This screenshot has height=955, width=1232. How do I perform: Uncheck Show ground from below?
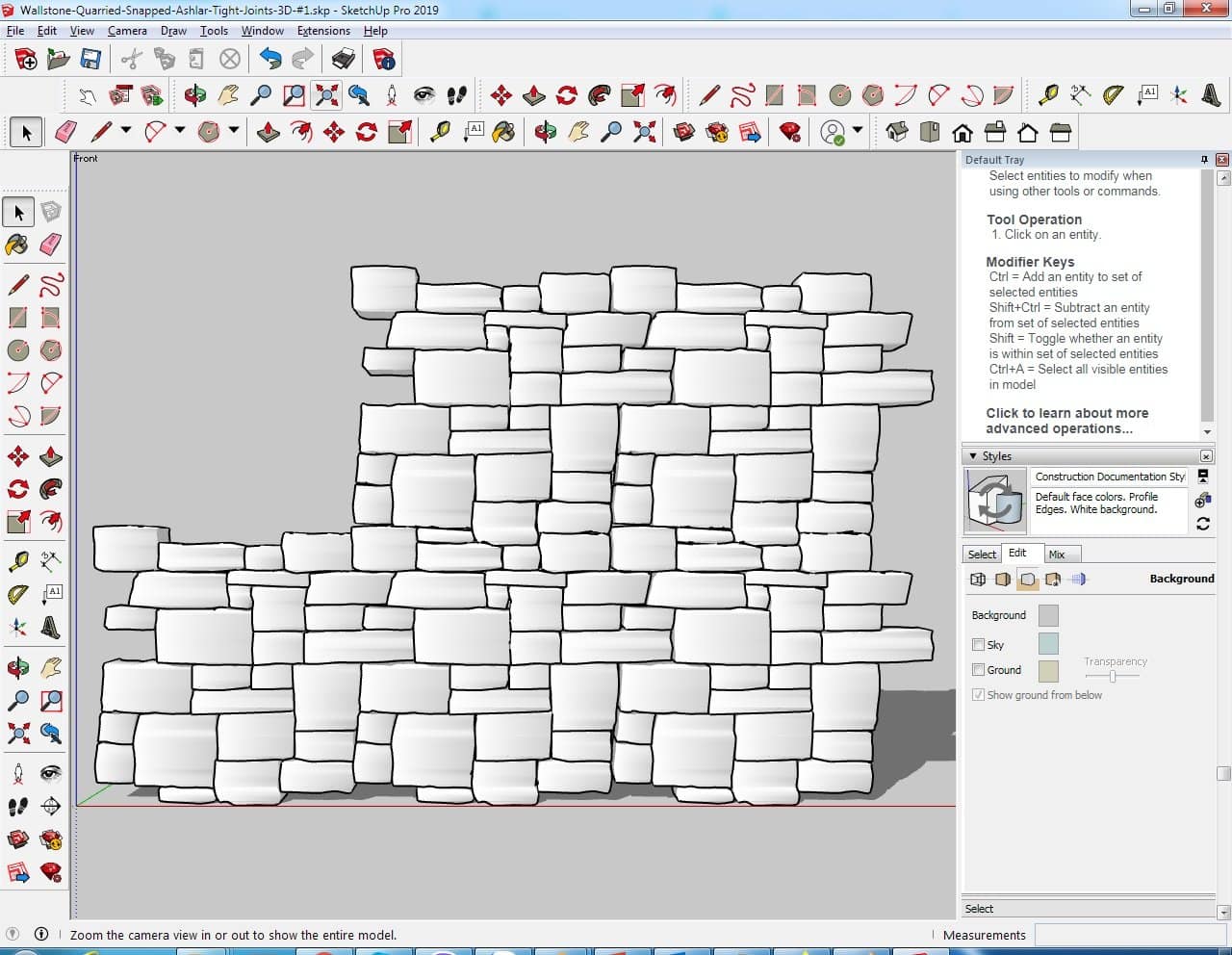(979, 695)
